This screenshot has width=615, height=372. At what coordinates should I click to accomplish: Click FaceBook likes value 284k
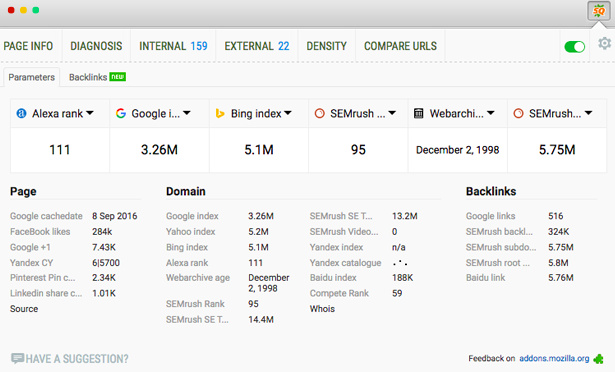coord(102,232)
